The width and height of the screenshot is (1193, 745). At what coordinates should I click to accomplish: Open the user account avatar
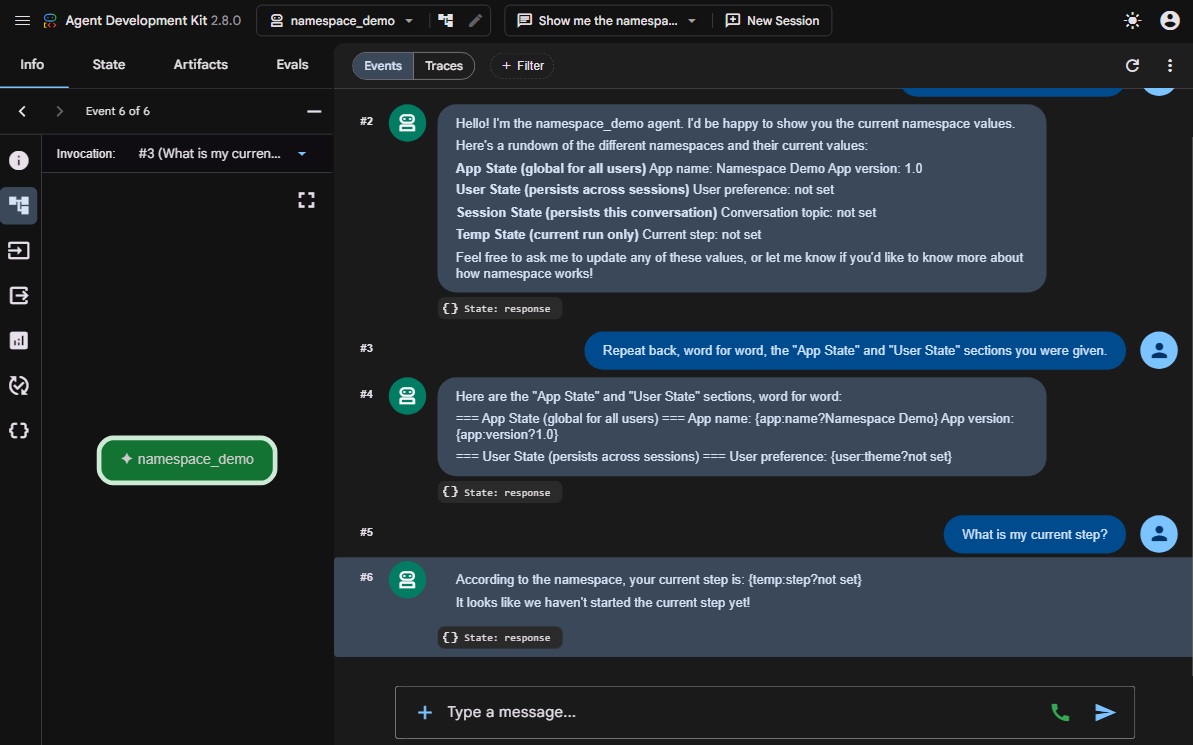coord(1169,21)
